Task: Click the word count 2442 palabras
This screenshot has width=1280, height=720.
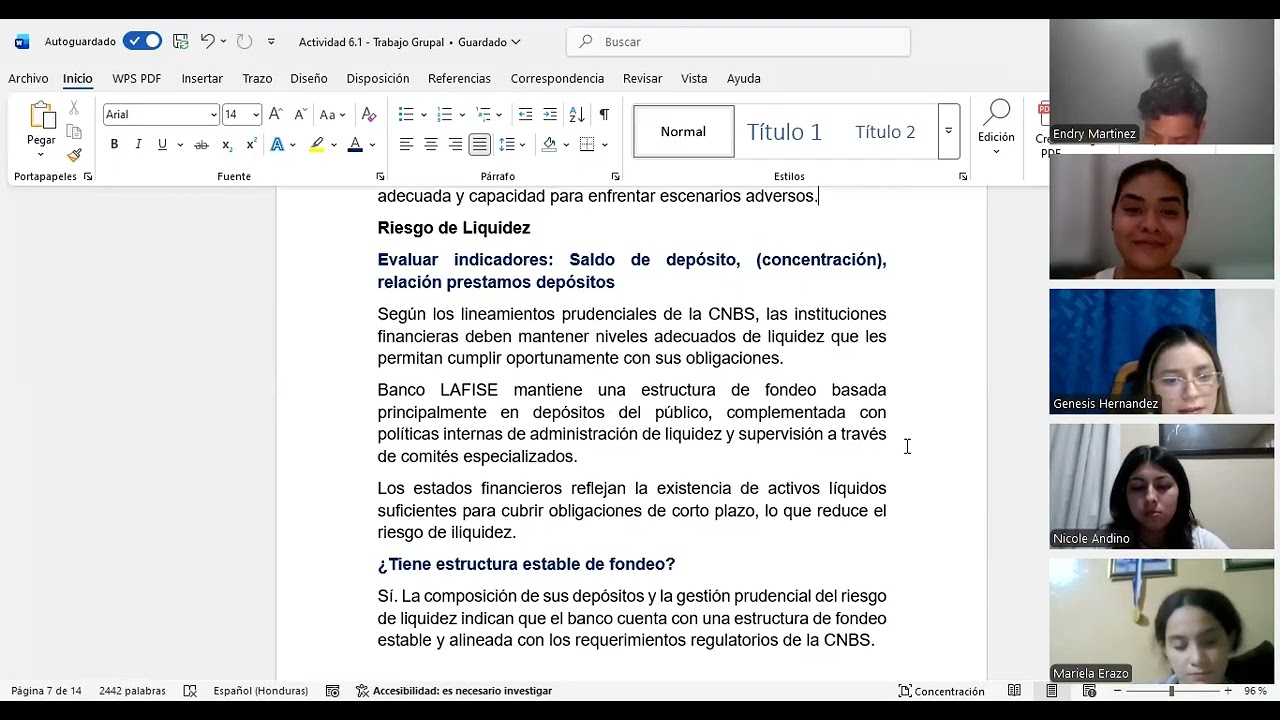Action: click(x=132, y=691)
